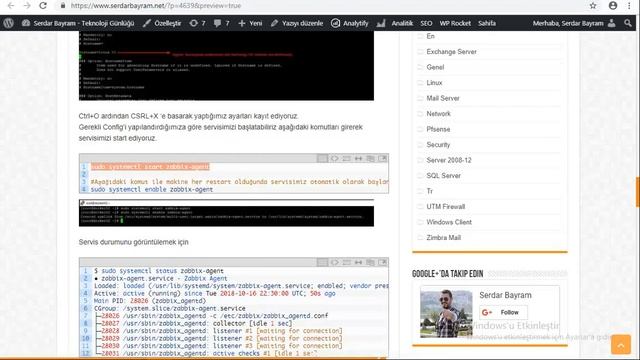Click the GOOGLE+'DA TAKİP EDİN heading
The image size is (640, 360).
point(447,273)
